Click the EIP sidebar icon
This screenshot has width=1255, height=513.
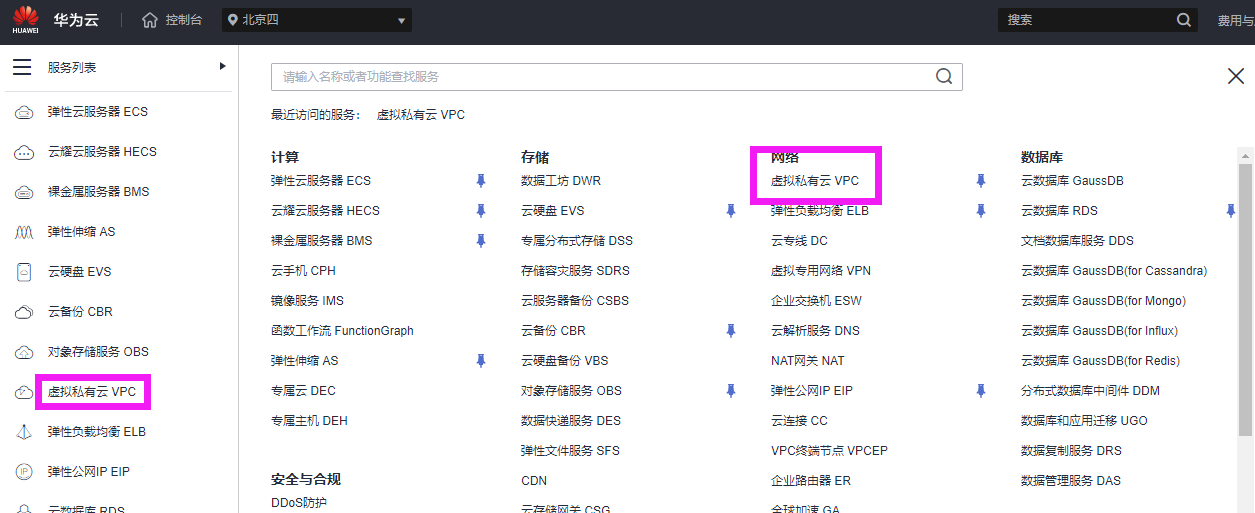click(24, 472)
